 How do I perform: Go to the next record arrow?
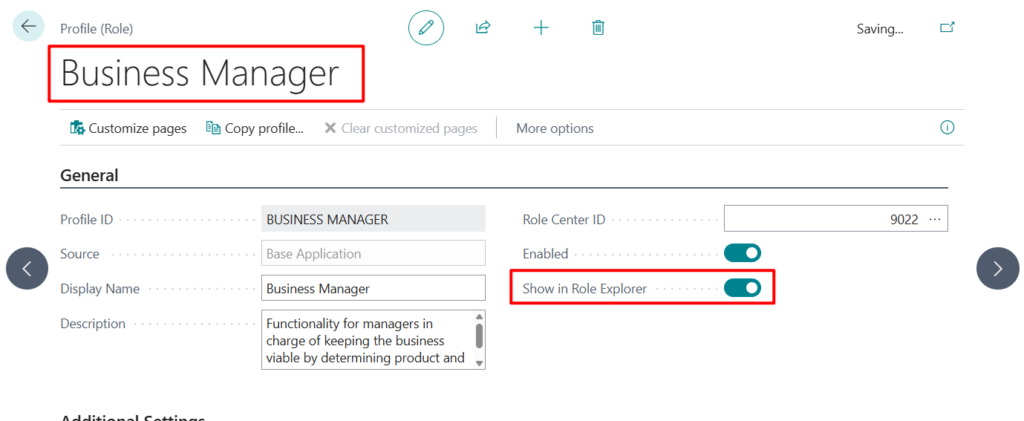tap(997, 268)
